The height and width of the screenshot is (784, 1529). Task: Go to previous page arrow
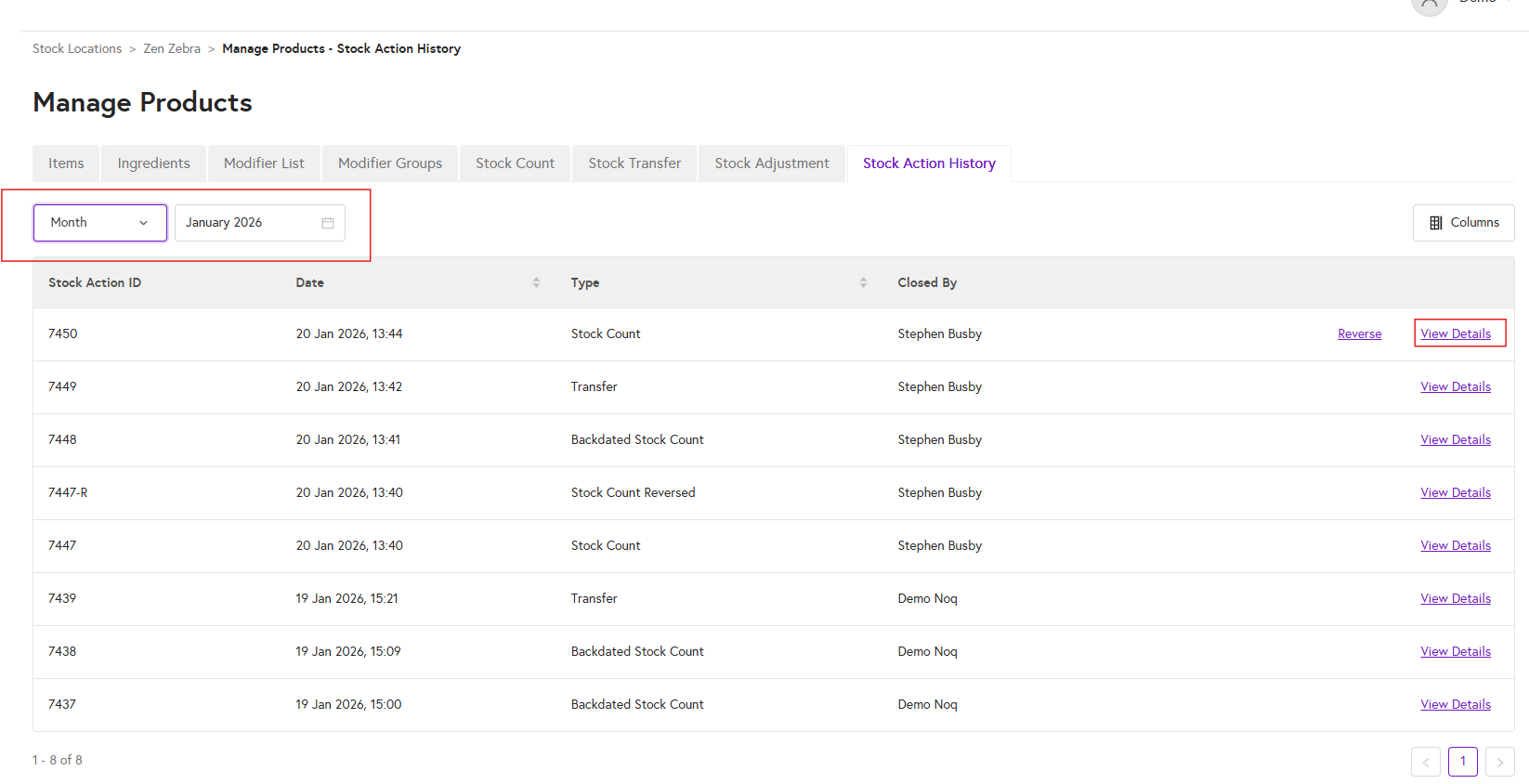pos(1425,762)
